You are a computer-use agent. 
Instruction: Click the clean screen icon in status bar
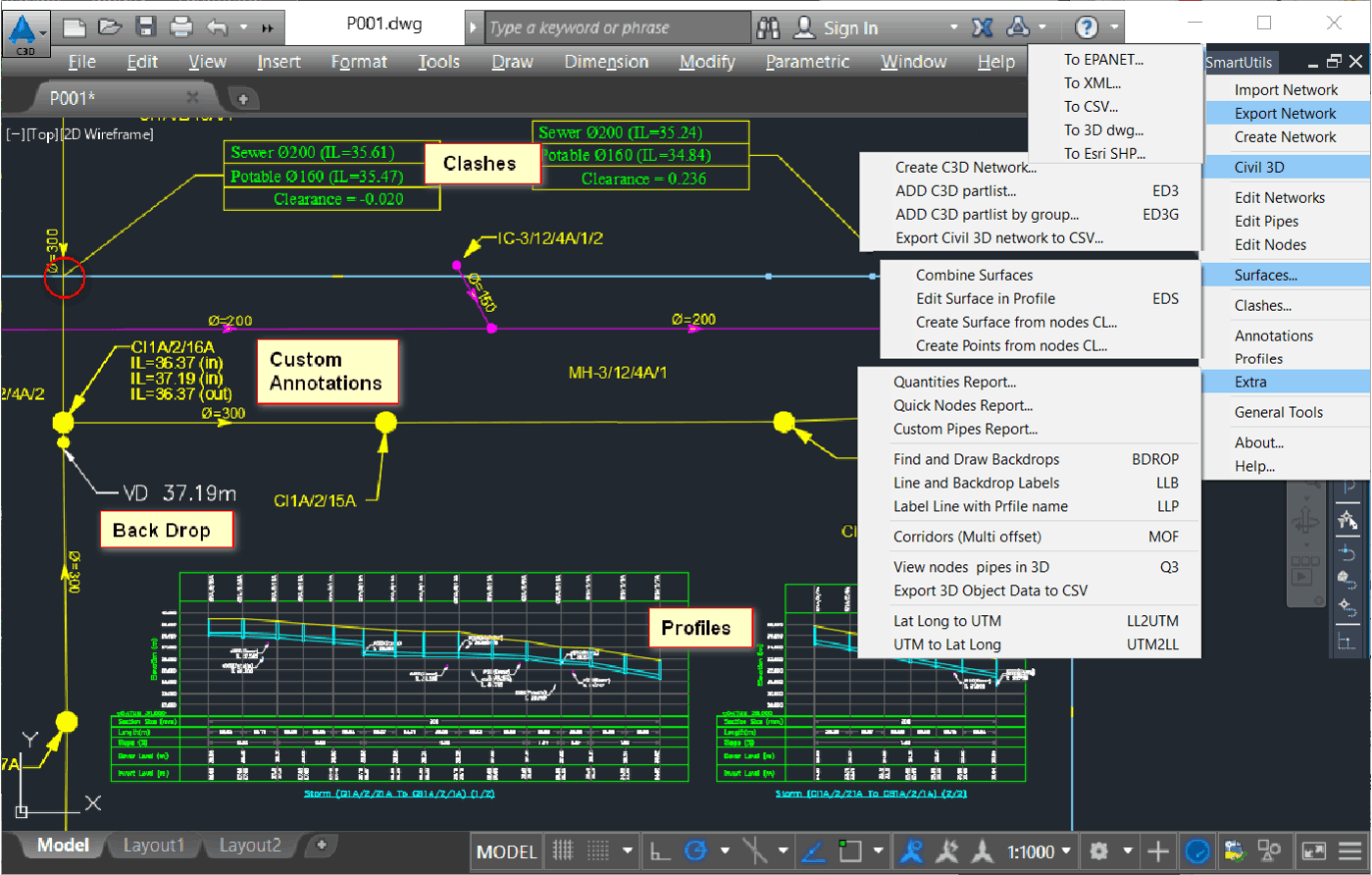[x=1314, y=851]
